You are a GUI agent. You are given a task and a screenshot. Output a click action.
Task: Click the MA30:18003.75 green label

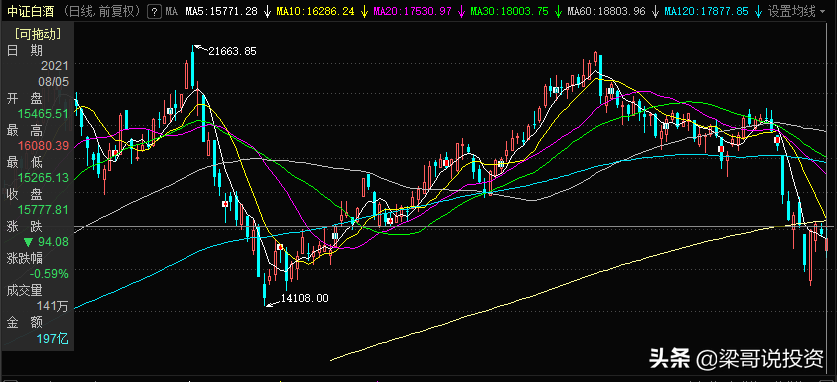pyautogui.click(x=510, y=11)
